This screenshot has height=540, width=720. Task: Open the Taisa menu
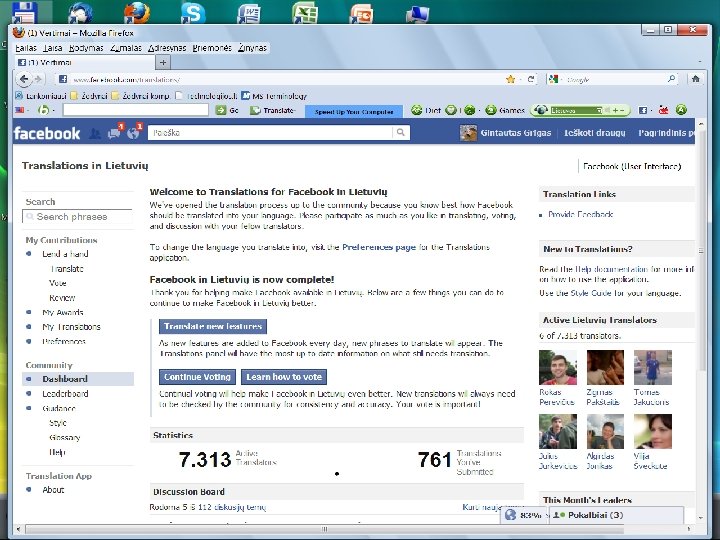[x=53, y=48]
